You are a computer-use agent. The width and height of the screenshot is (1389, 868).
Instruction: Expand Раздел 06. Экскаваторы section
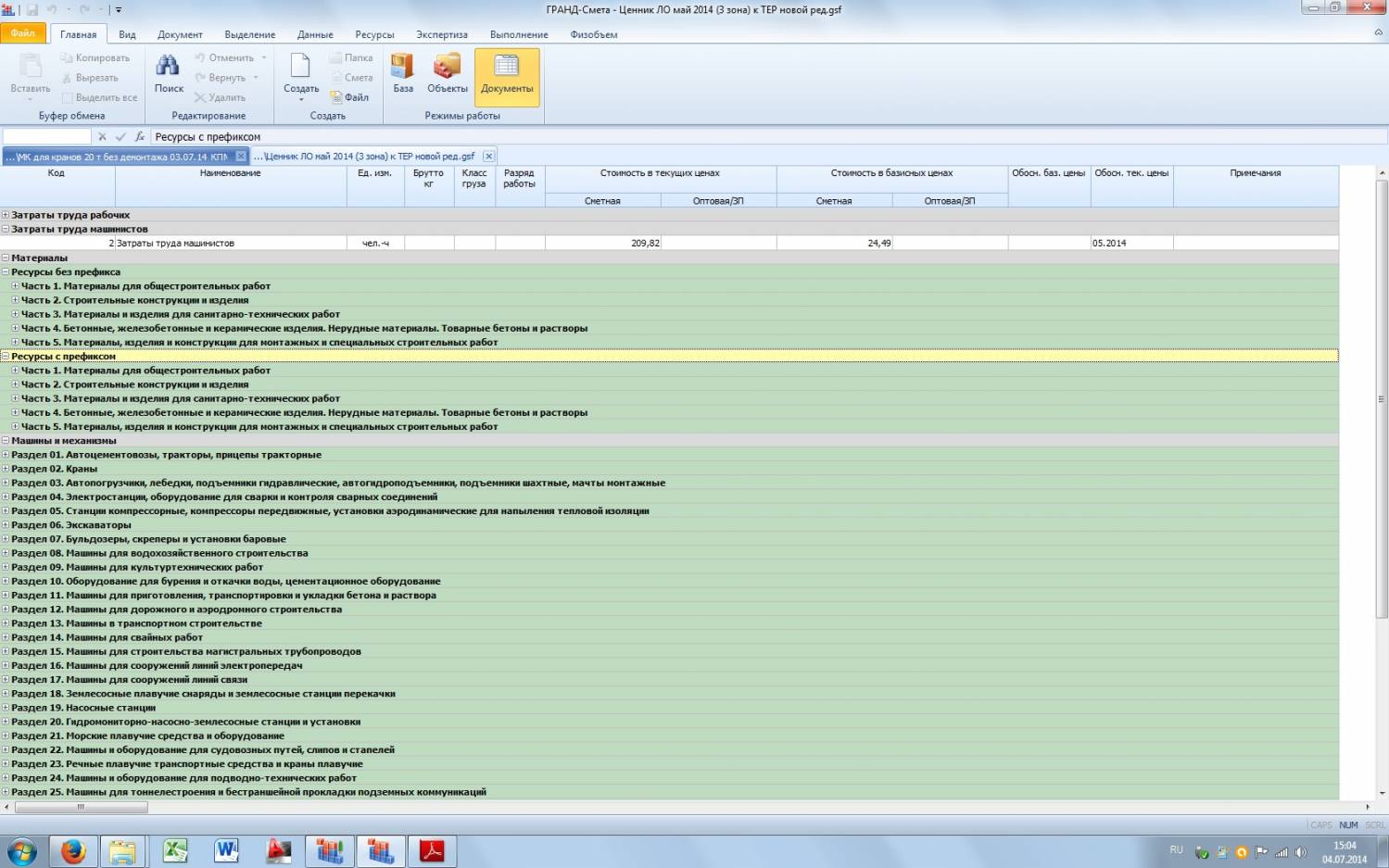(x=6, y=525)
